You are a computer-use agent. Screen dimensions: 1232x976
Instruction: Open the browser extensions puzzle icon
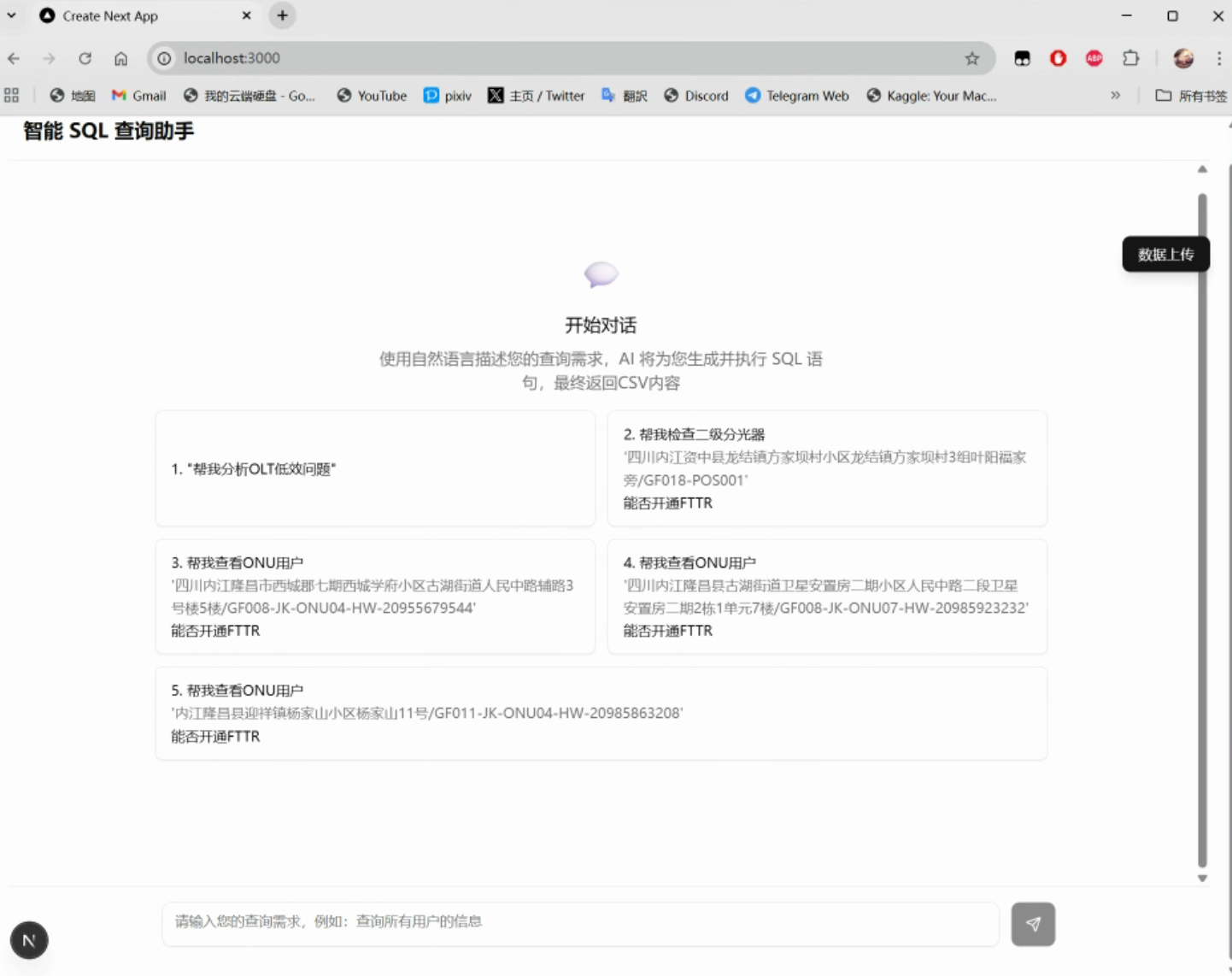1130,58
